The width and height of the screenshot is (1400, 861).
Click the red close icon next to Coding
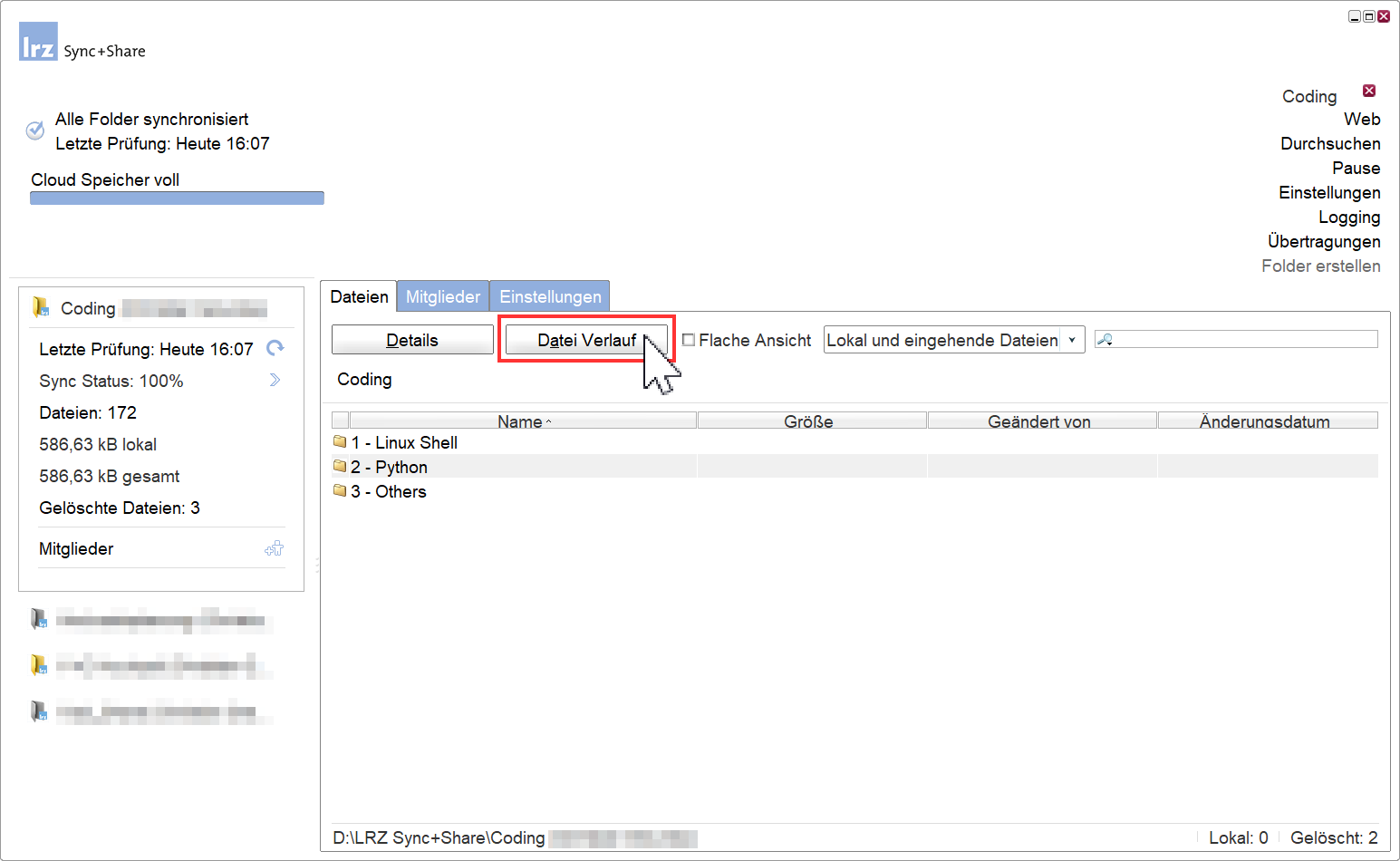(x=1369, y=91)
